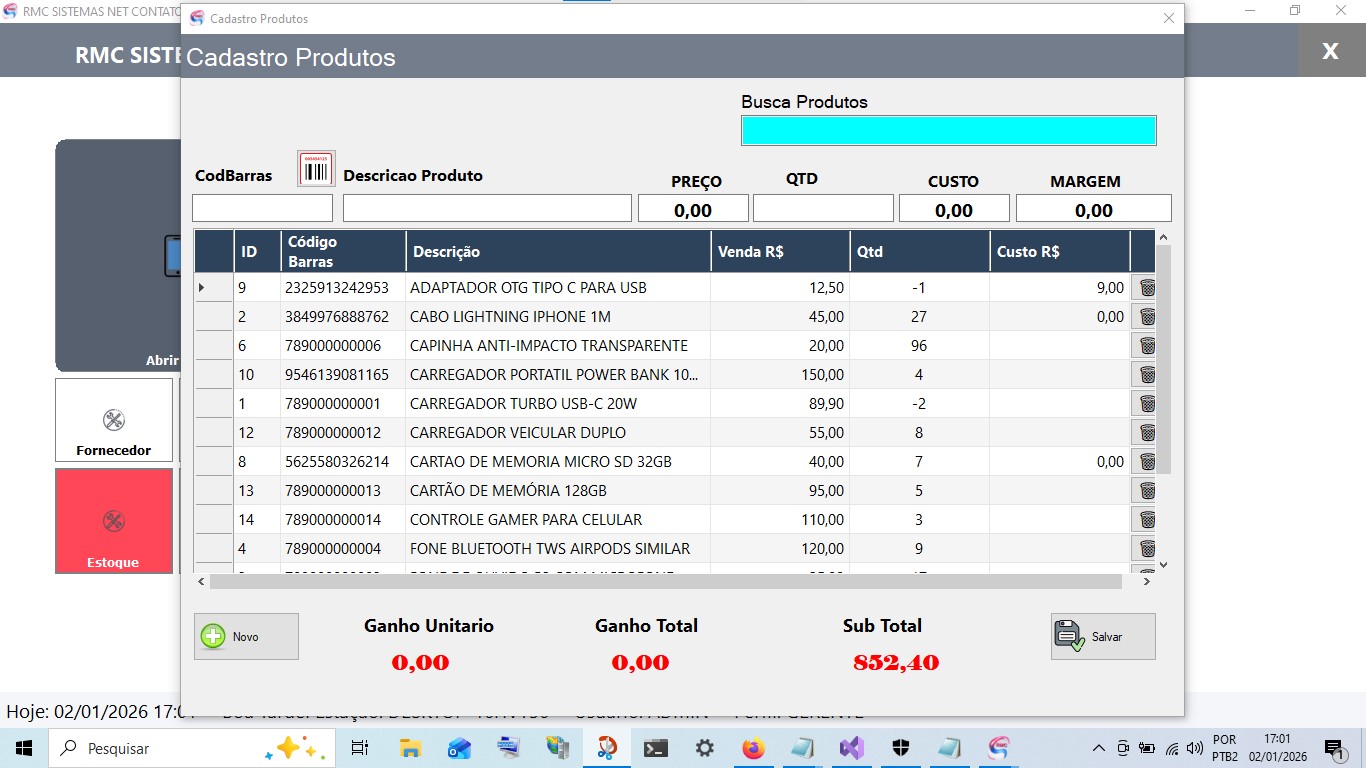Image resolution: width=1366 pixels, height=768 pixels.
Task: Click into the Descricao Produto text box
Action: pyautogui.click(x=487, y=208)
